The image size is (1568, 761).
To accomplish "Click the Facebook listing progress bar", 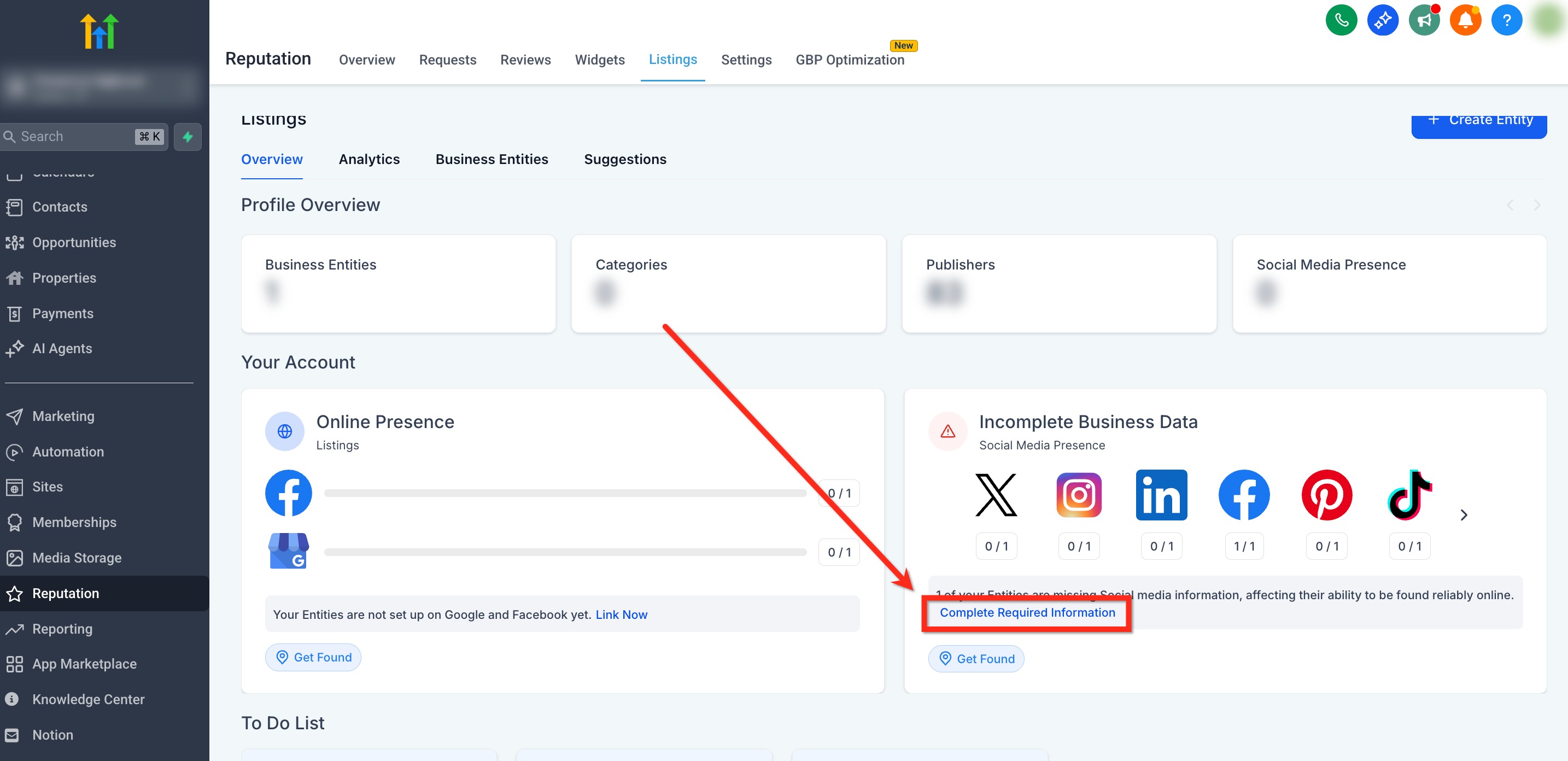I will pos(565,493).
